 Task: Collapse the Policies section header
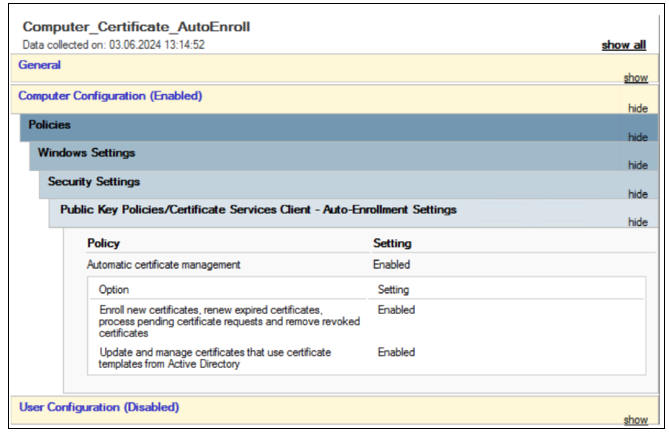(x=49, y=125)
